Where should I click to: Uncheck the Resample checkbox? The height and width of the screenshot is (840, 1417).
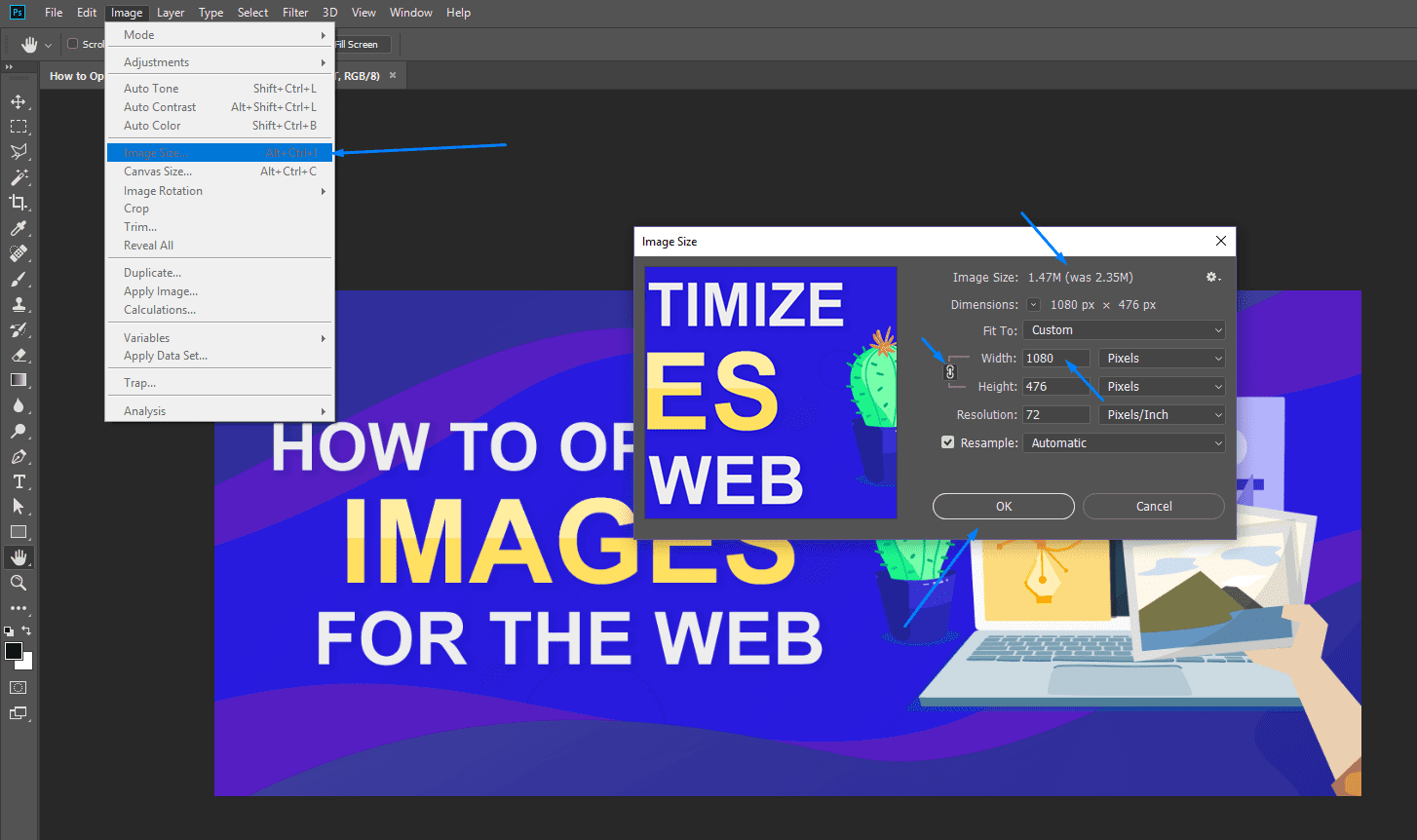click(x=947, y=442)
